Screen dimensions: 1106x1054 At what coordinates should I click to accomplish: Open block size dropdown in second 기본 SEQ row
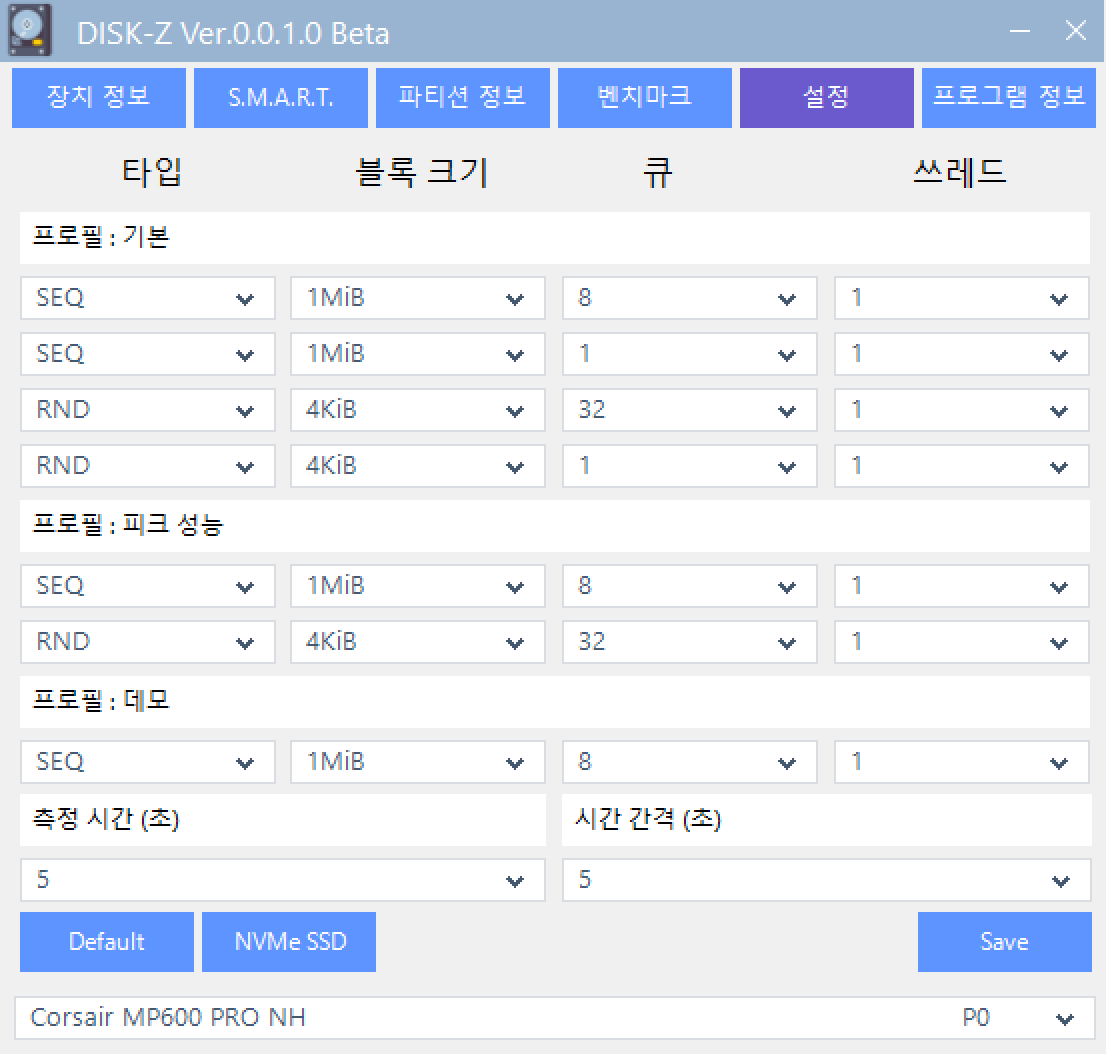[418, 353]
